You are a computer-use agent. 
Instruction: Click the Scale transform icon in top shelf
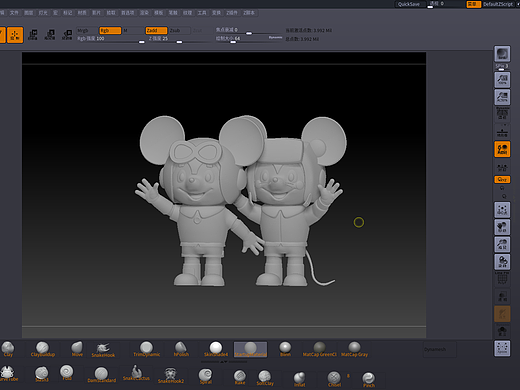tap(50, 35)
